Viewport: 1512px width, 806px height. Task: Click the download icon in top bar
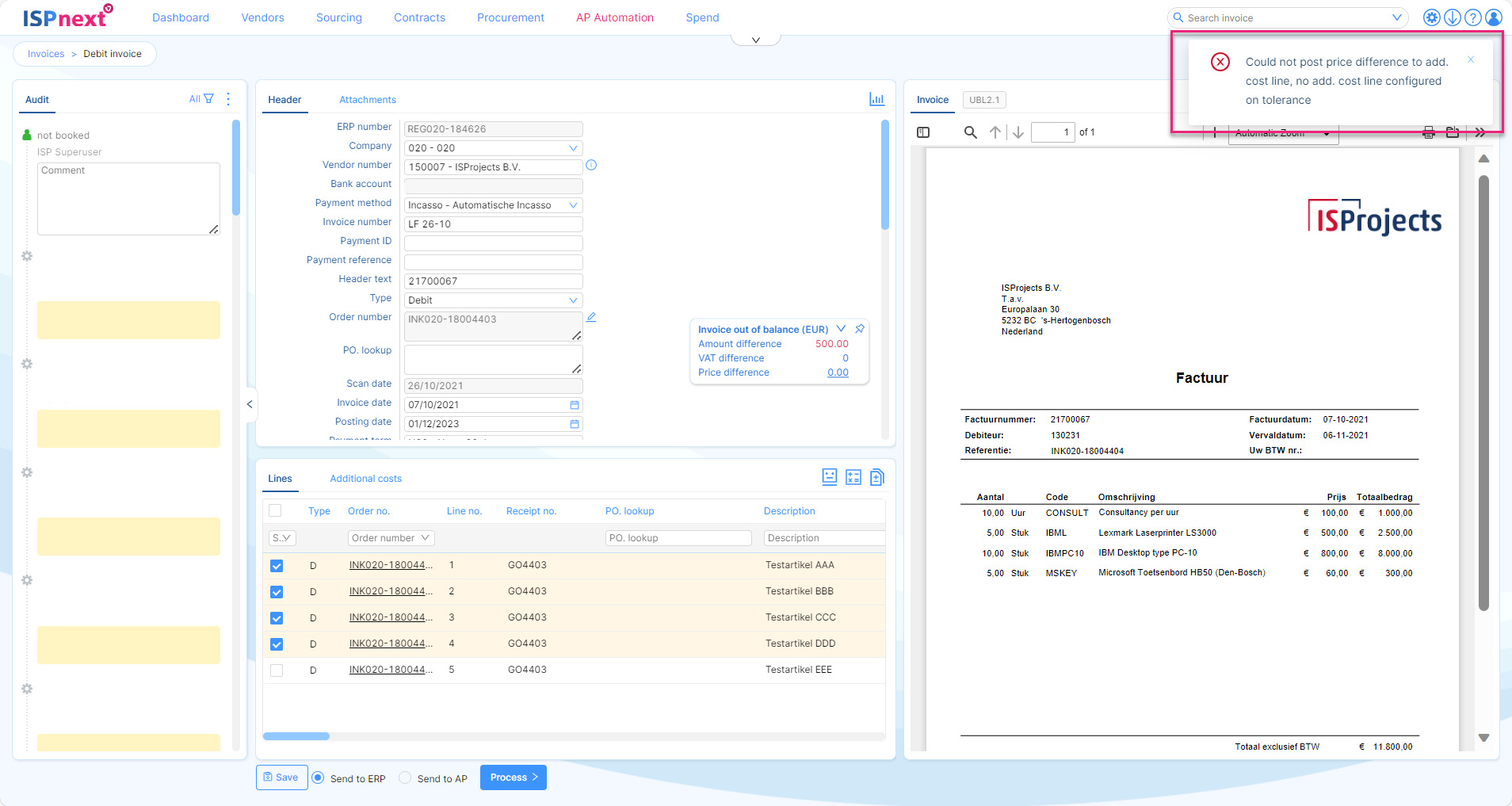coord(1452,17)
